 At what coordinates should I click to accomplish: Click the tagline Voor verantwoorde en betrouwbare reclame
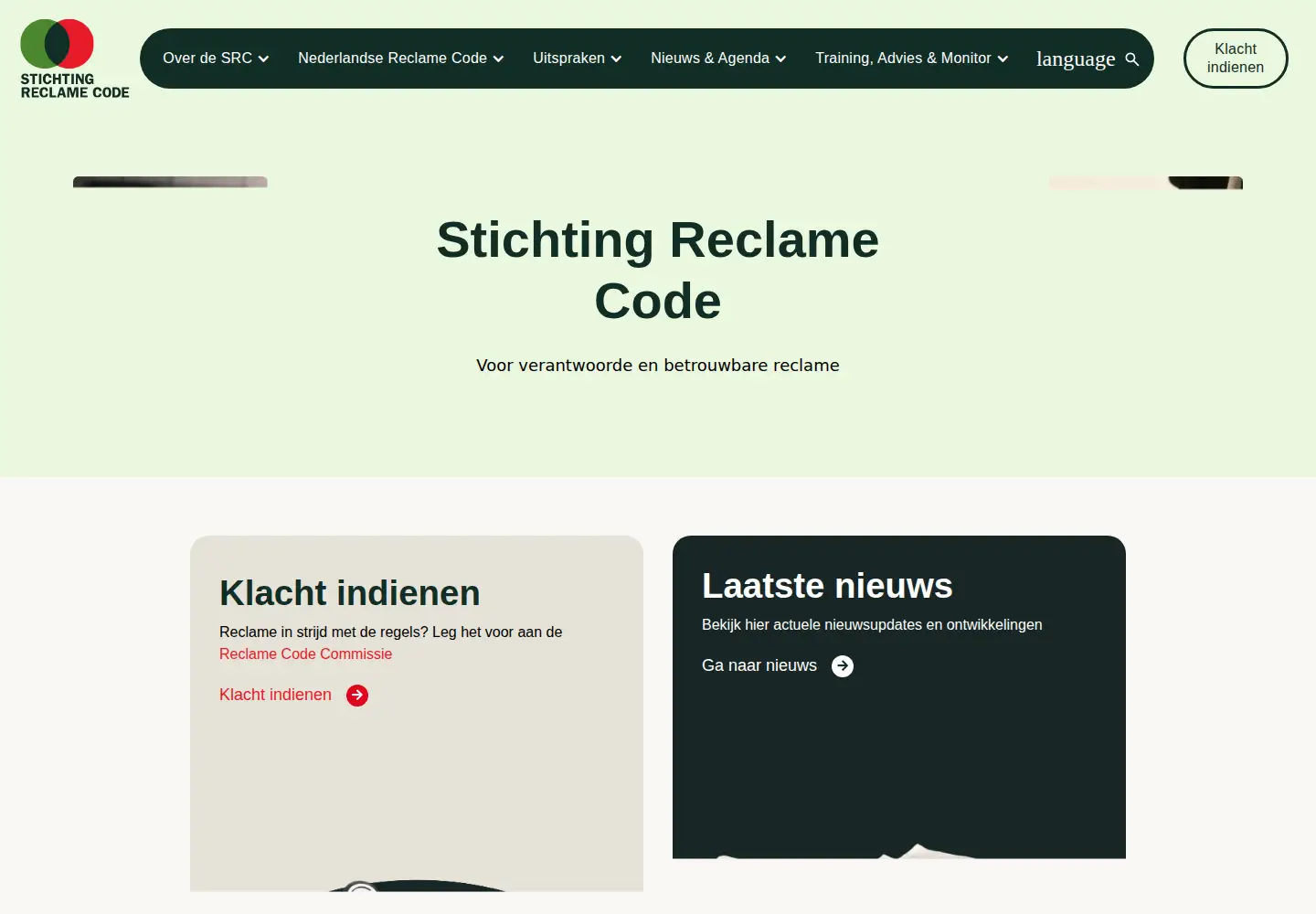click(658, 366)
